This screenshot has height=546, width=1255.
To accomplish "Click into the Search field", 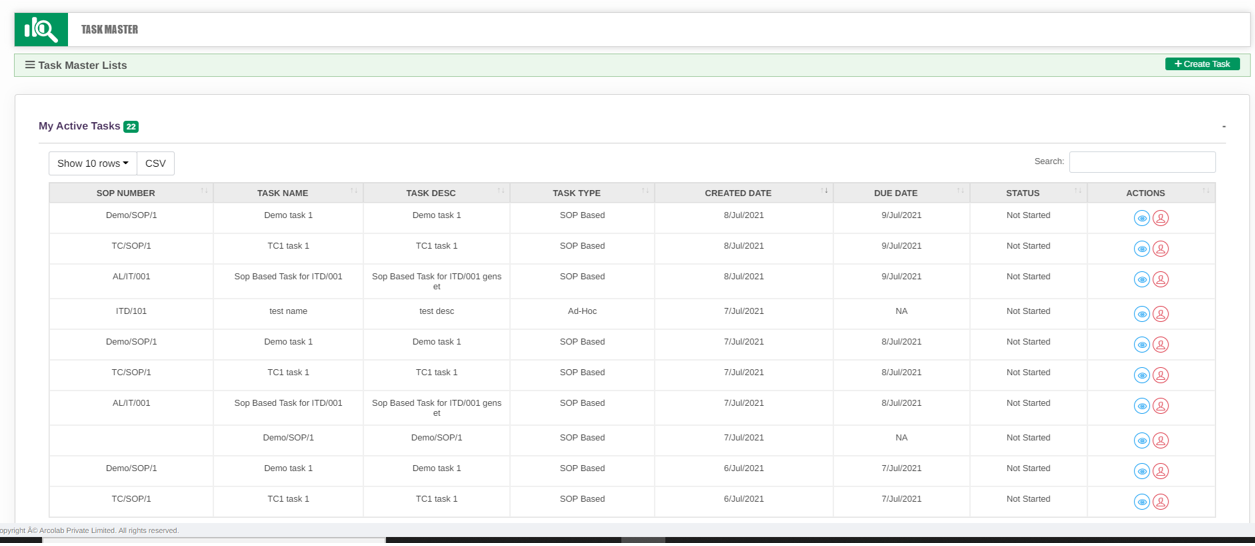I will (1142, 162).
